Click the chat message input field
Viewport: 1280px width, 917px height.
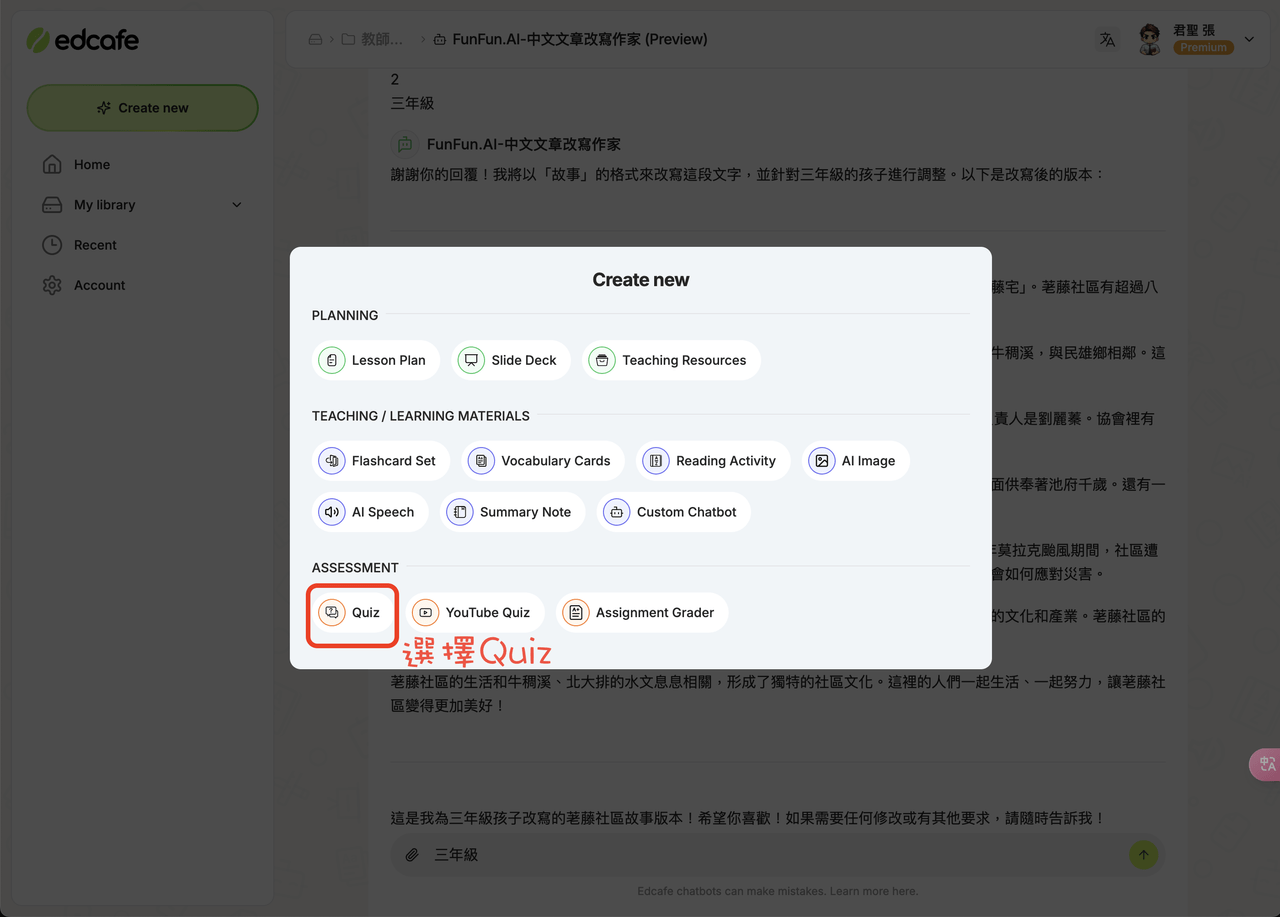[x=778, y=855]
